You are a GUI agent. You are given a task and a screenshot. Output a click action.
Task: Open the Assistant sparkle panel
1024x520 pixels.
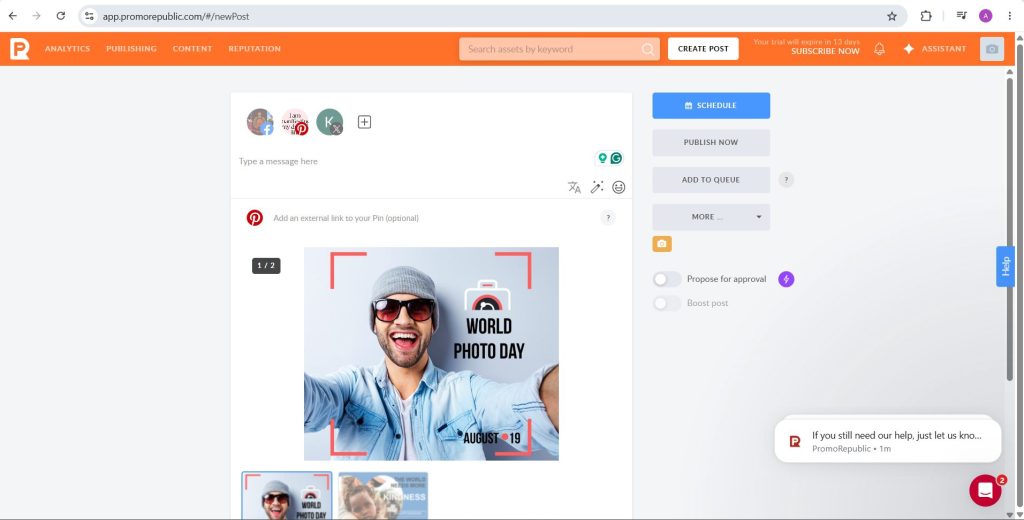click(934, 49)
